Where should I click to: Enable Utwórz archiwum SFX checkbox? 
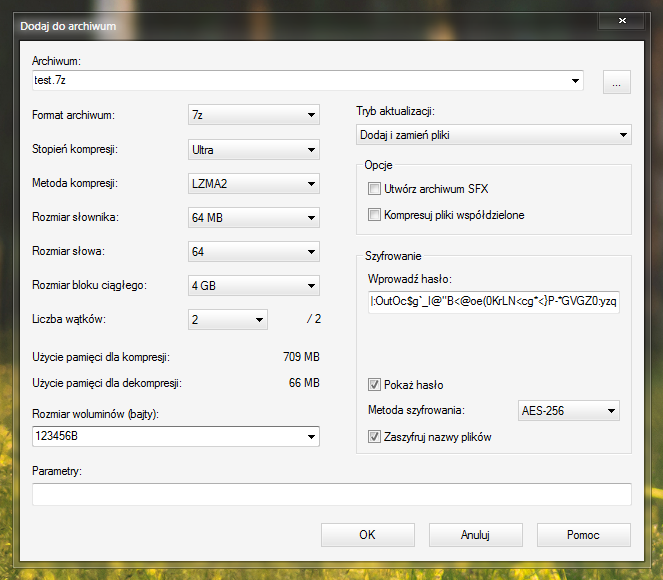(x=374, y=189)
